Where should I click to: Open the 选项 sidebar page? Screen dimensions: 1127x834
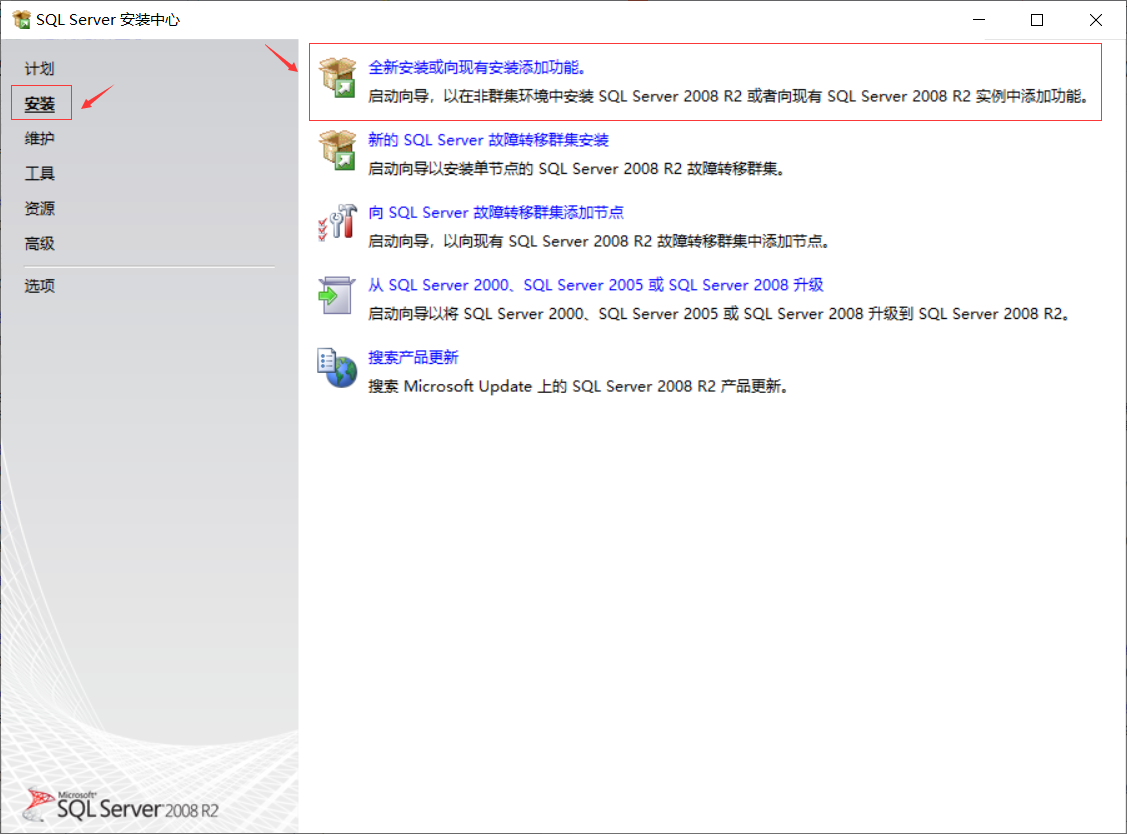40,286
